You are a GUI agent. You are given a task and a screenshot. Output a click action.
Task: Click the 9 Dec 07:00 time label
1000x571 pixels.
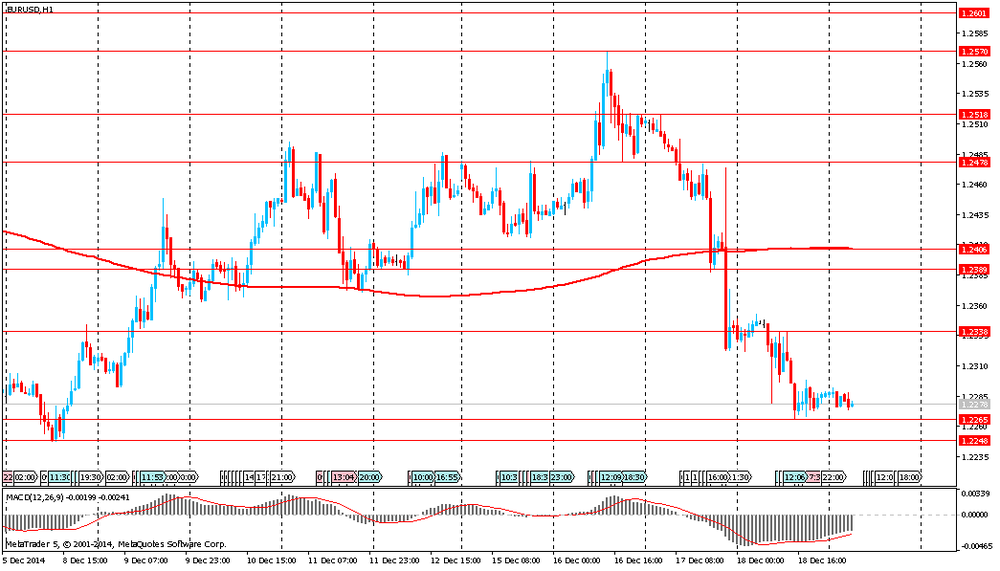coord(145,561)
